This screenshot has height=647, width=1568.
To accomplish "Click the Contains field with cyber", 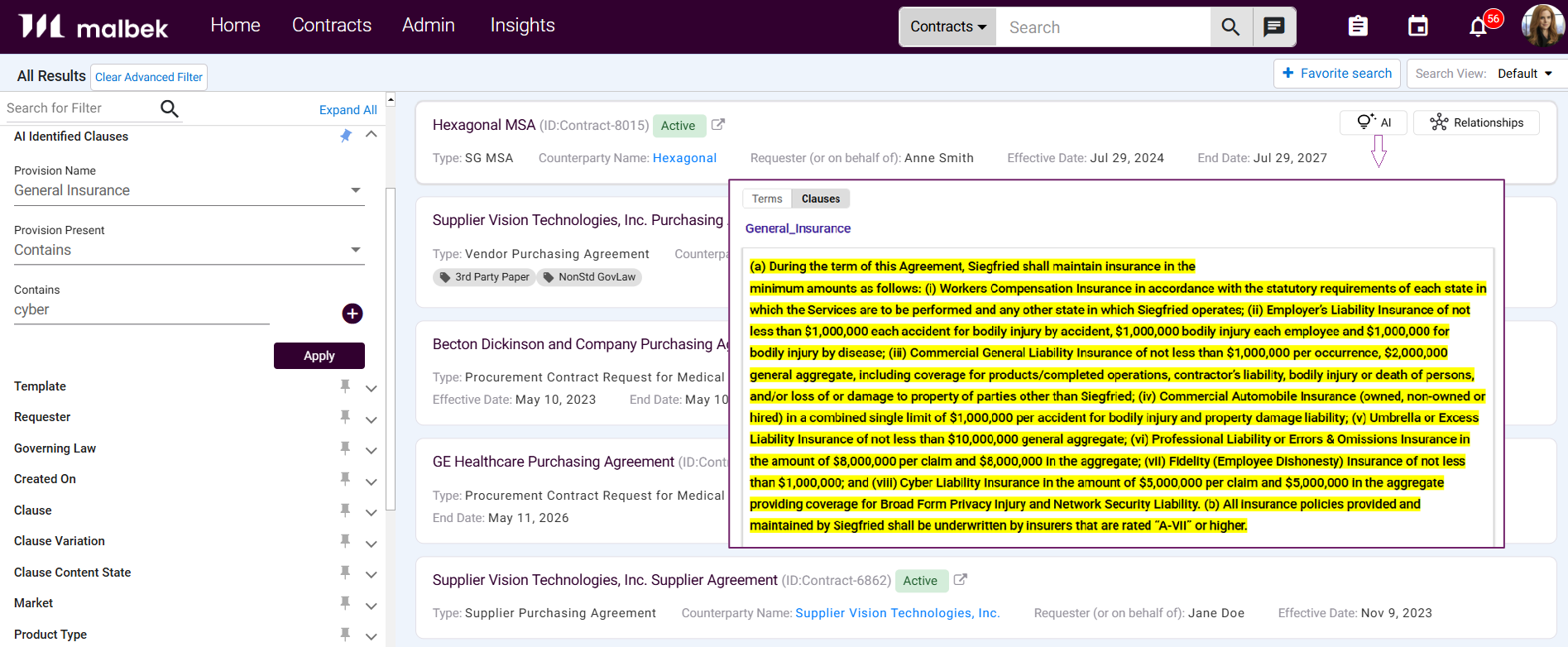I will pos(141,310).
